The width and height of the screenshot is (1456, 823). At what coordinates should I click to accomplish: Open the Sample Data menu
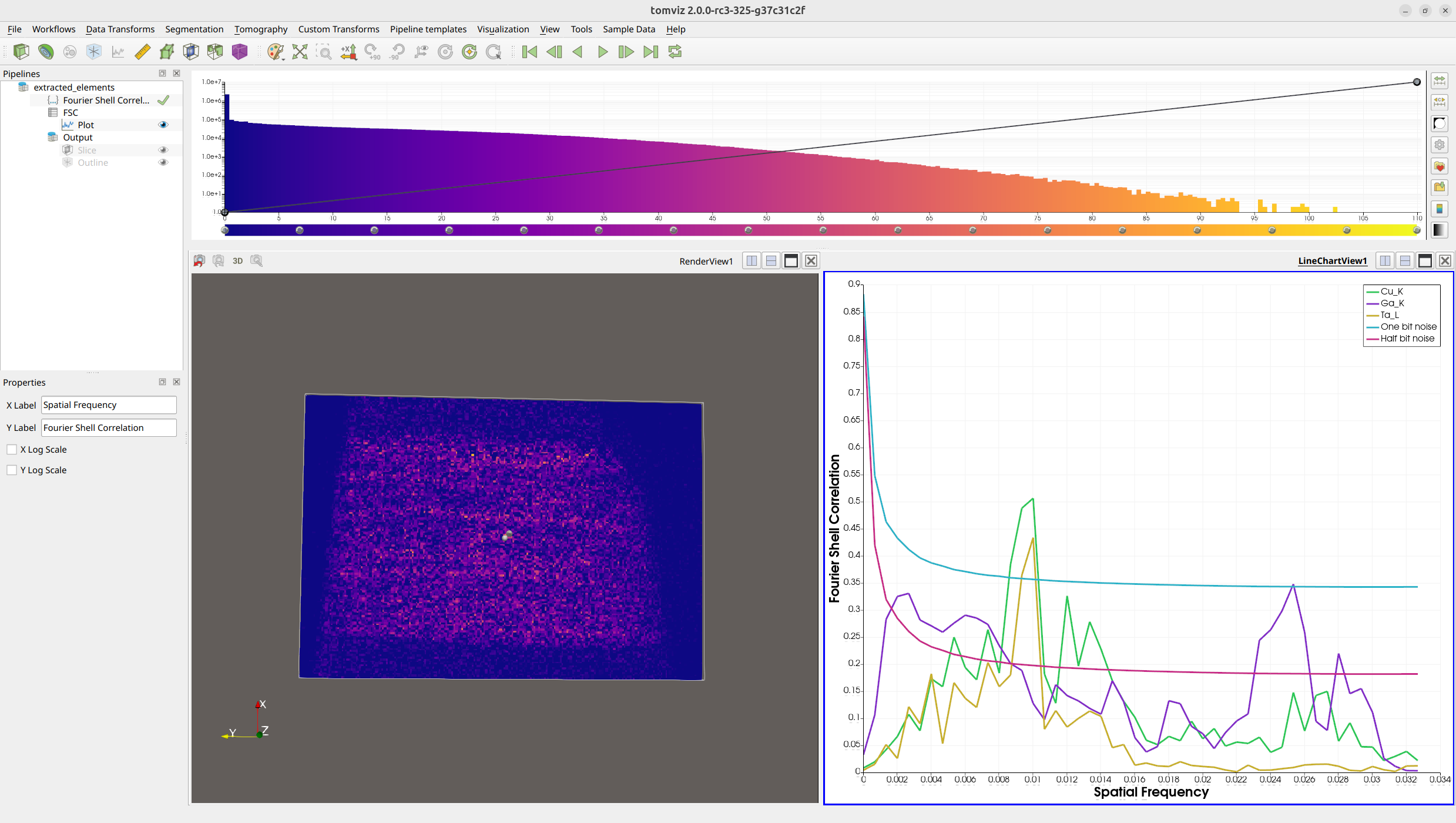pos(629,29)
